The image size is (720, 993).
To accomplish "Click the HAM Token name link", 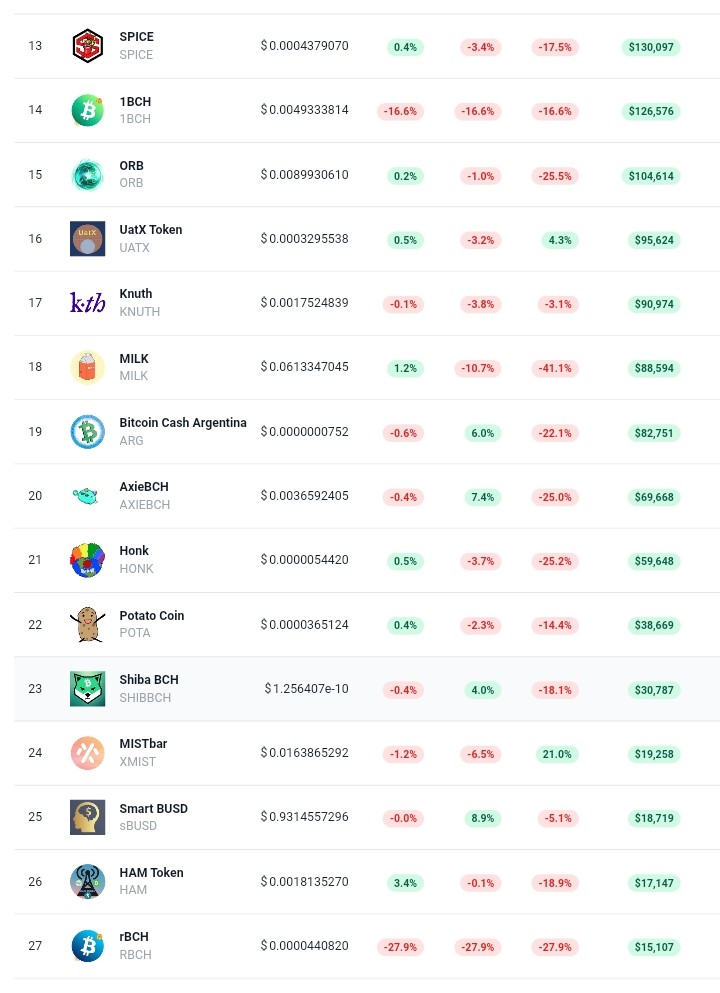I will coord(151,873).
